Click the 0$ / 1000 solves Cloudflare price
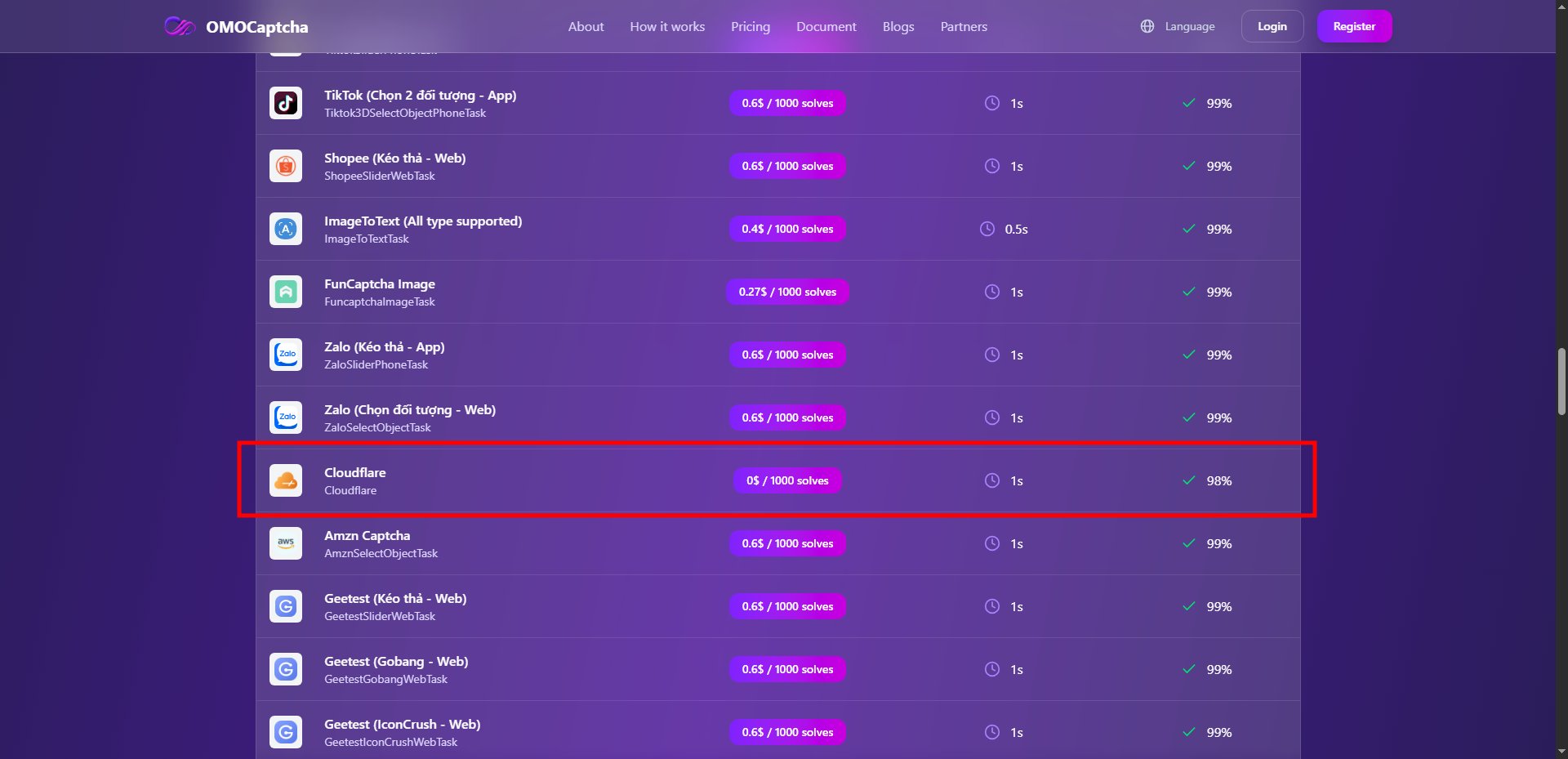 tap(787, 480)
